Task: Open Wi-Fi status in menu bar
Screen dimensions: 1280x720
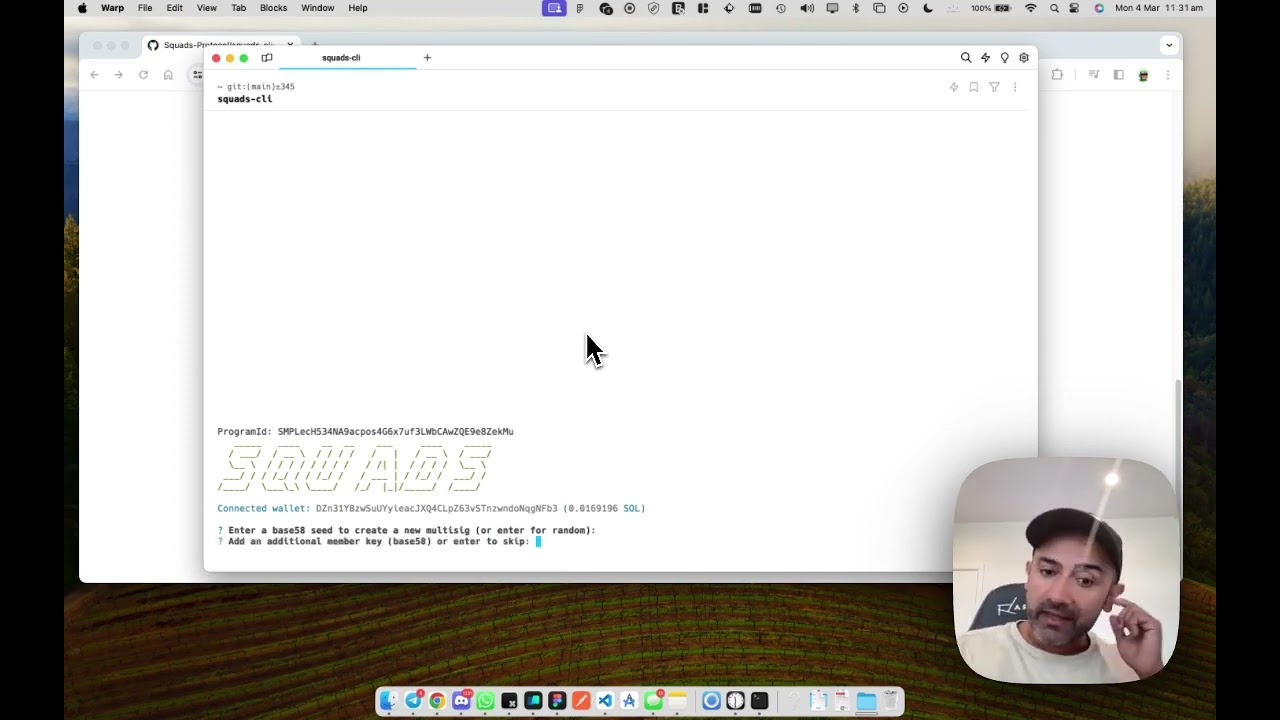Action: pyautogui.click(x=1031, y=8)
